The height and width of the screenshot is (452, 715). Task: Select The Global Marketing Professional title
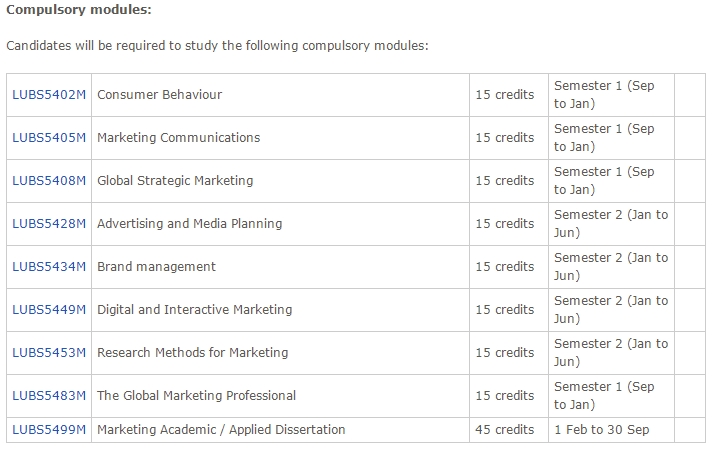pos(196,396)
